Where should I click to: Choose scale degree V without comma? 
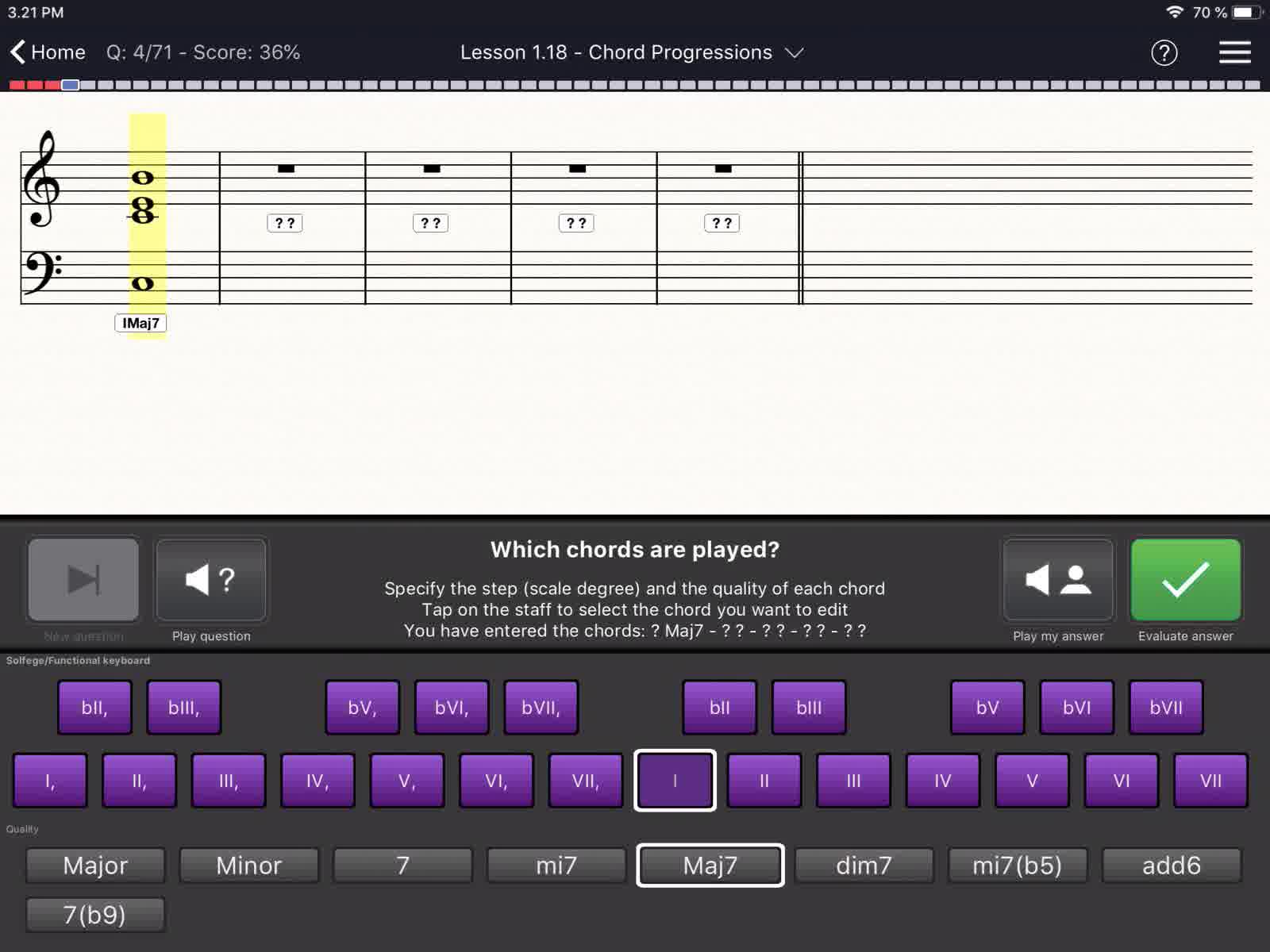pos(1032,781)
